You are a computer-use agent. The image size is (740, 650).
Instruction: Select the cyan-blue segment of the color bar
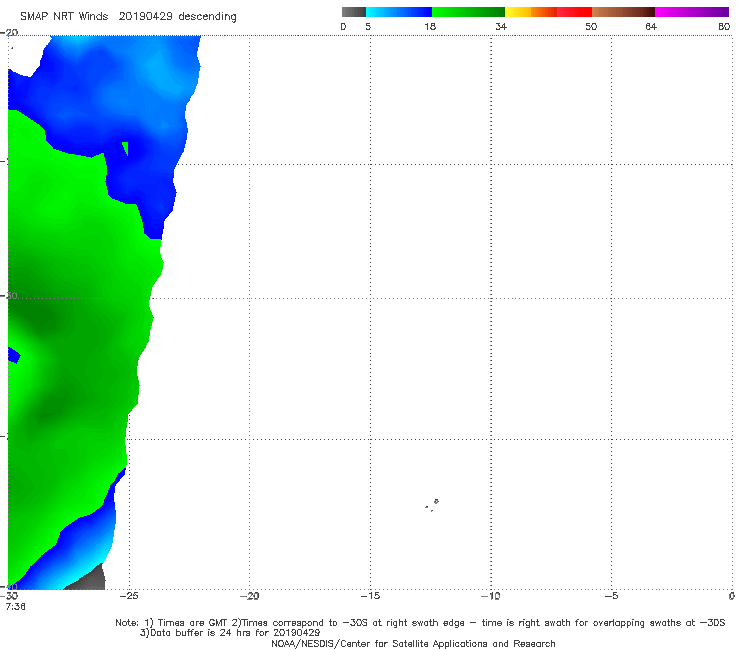(x=399, y=12)
